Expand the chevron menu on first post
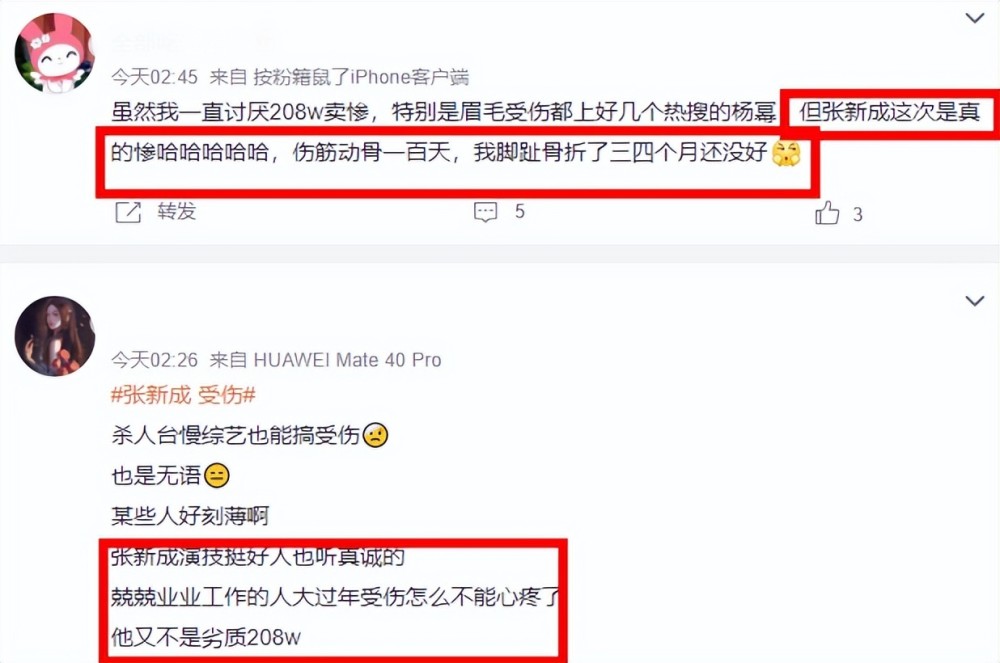The image size is (1000, 663). click(x=974, y=18)
